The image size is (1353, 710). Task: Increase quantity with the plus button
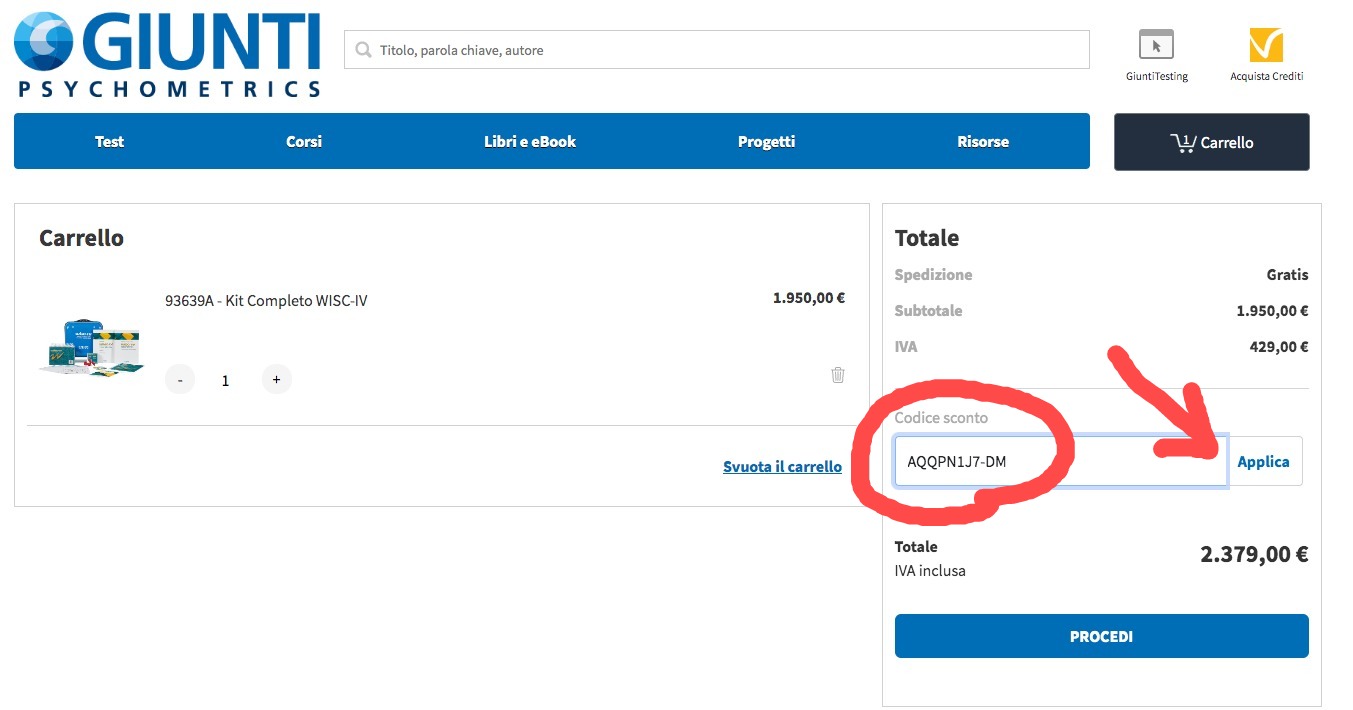[x=276, y=380]
